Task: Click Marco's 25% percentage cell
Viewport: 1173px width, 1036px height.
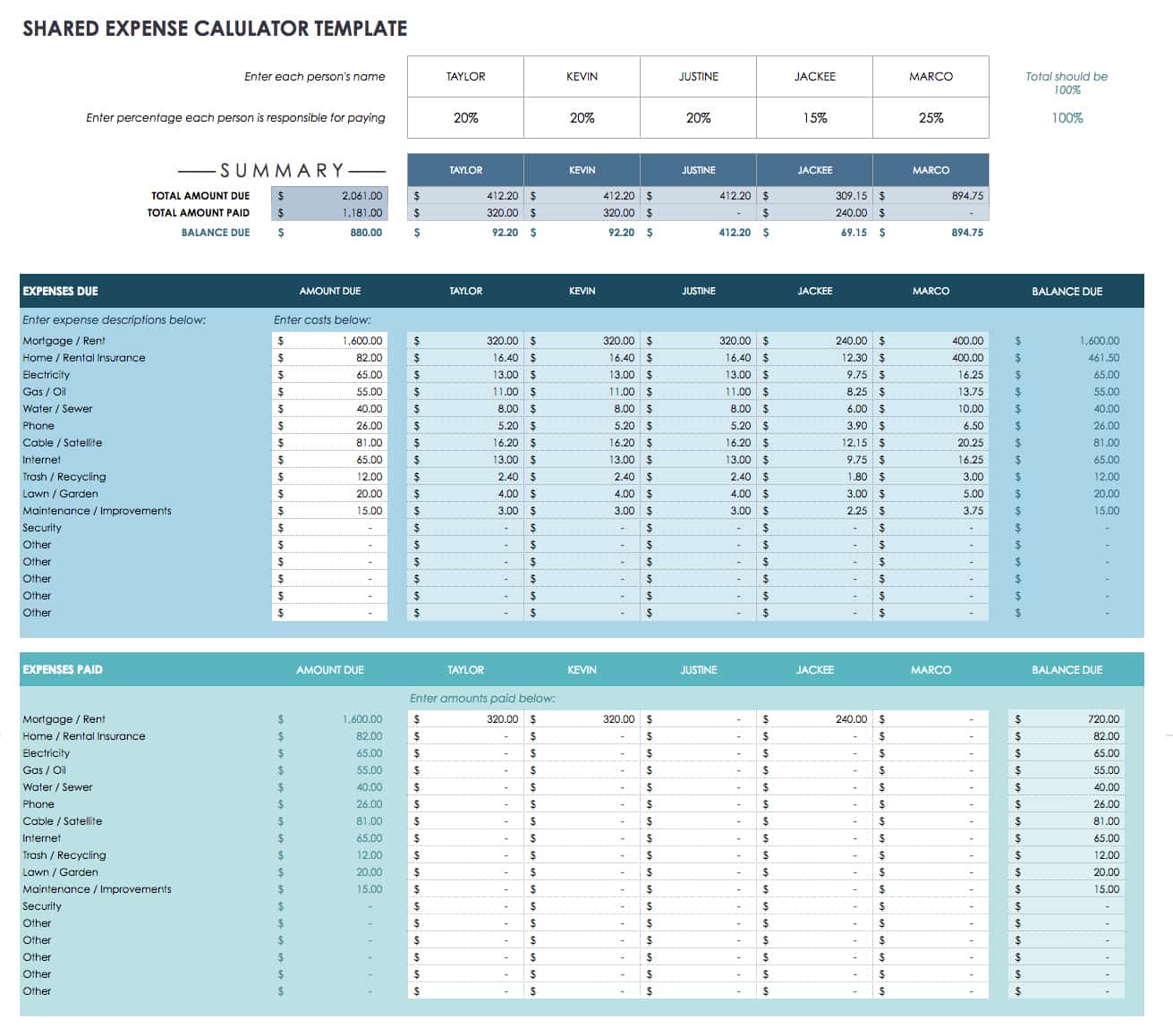Action: pyautogui.click(x=931, y=118)
